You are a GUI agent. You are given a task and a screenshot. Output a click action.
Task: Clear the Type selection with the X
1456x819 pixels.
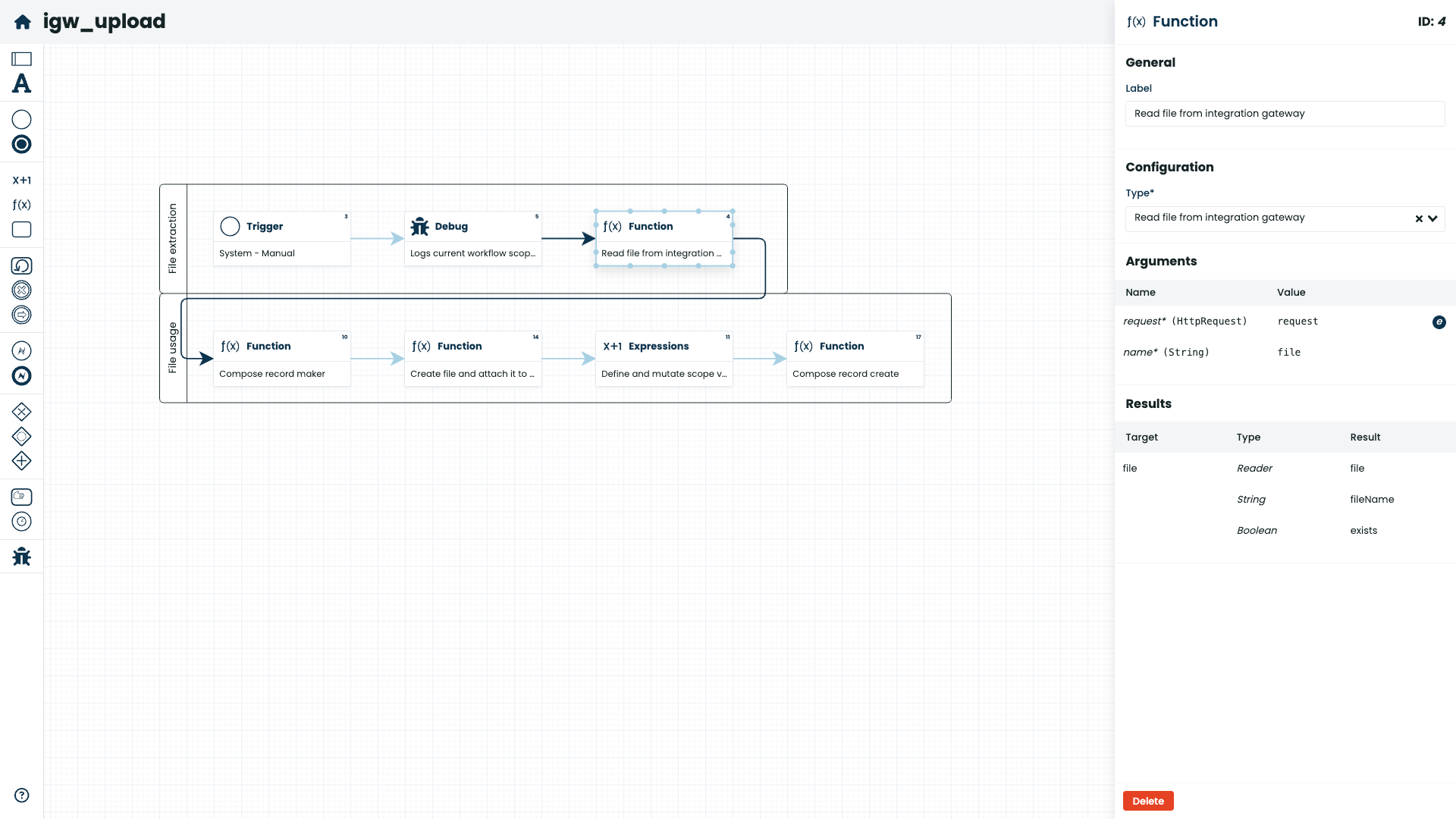(1419, 218)
